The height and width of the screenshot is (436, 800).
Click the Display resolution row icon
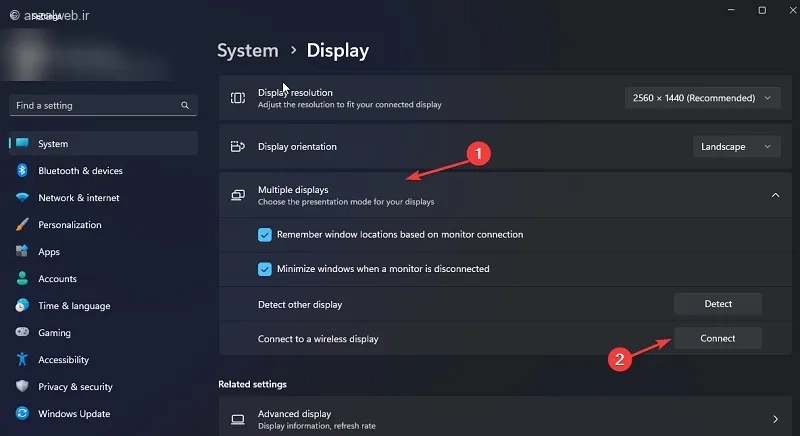238,98
